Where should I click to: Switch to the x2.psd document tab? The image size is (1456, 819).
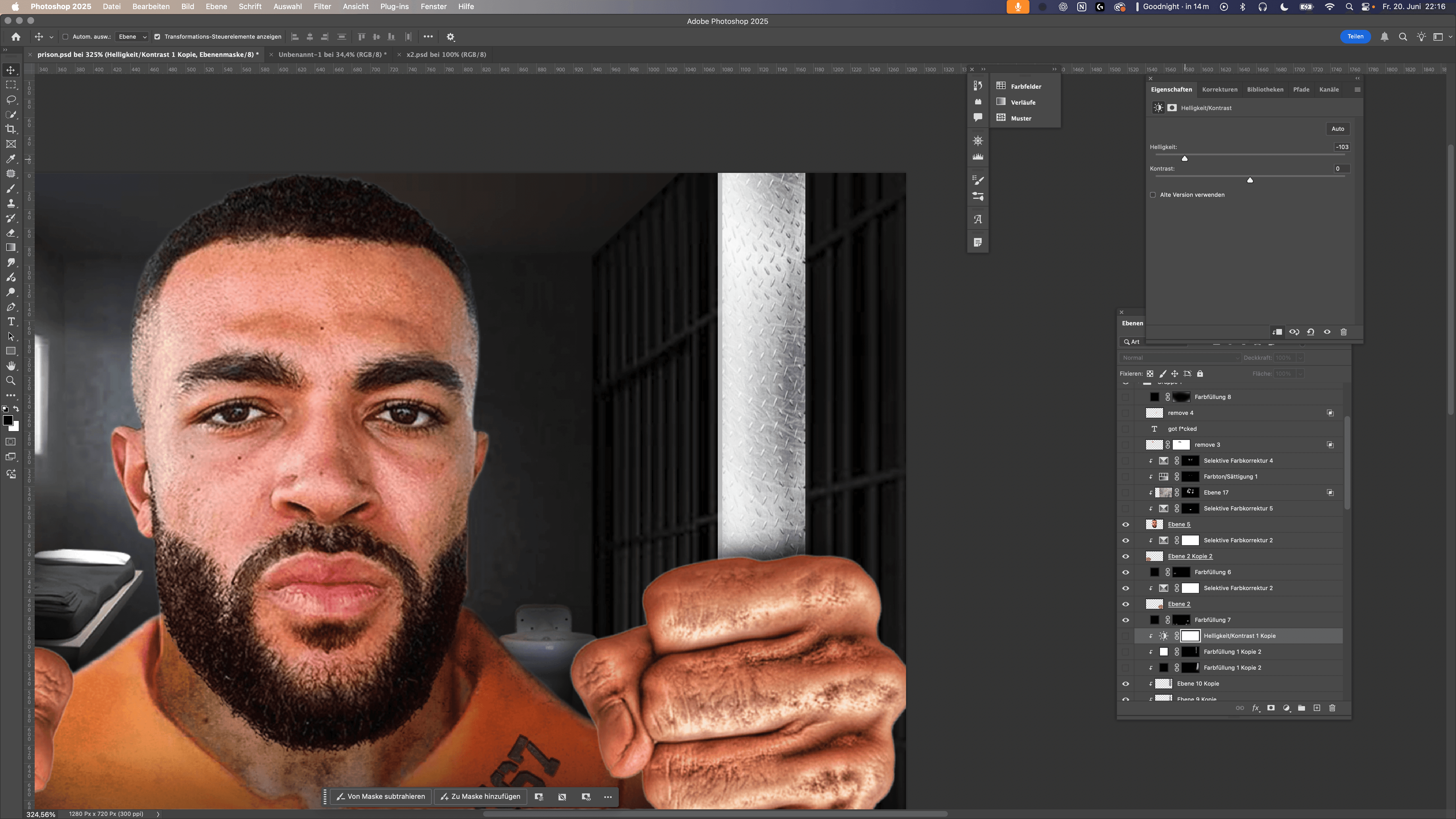coord(446,54)
